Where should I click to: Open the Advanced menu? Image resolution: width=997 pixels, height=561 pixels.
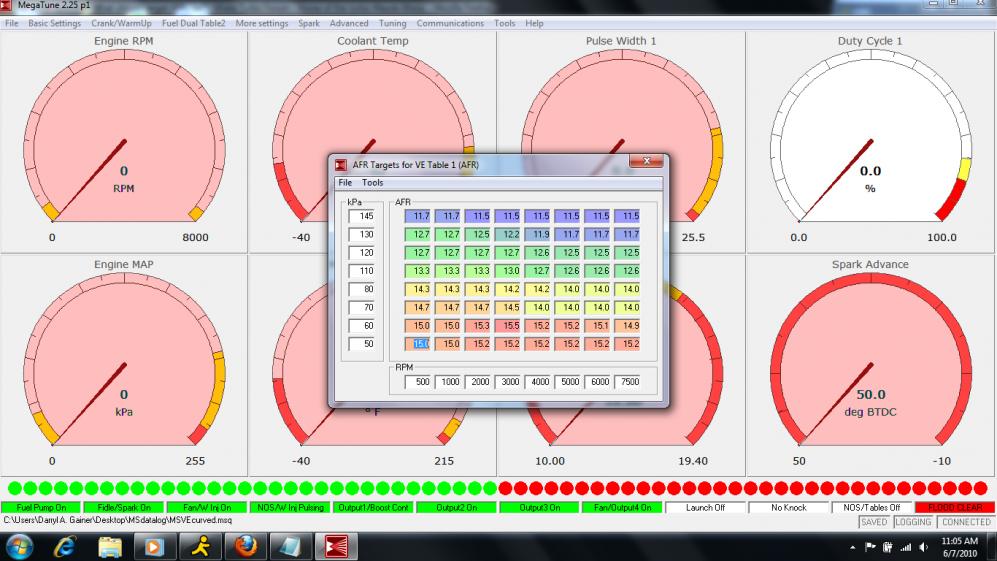(349, 24)
